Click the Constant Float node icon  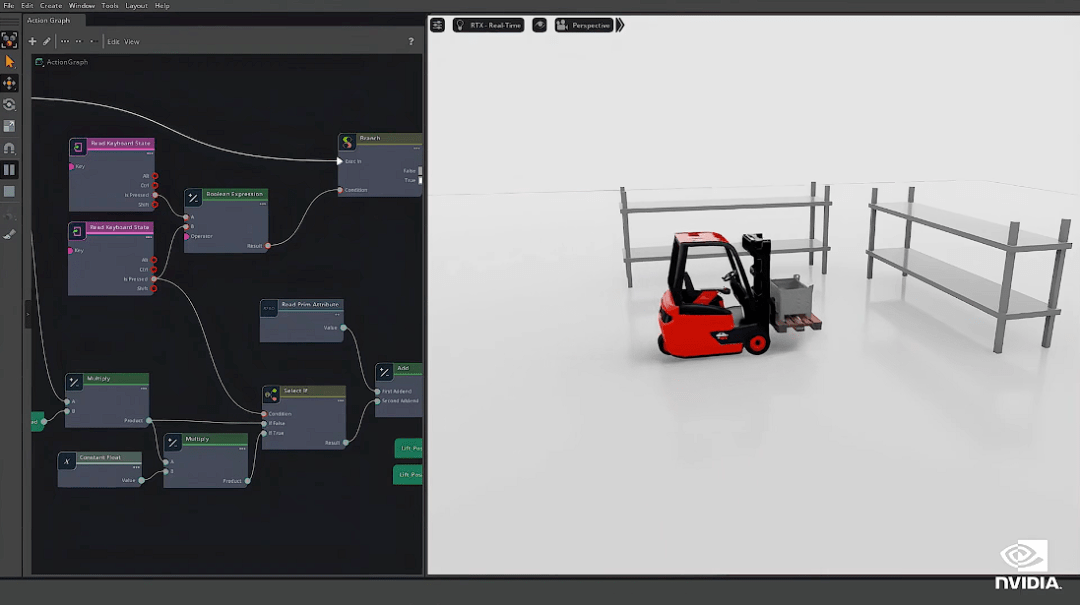click(67, 461)
